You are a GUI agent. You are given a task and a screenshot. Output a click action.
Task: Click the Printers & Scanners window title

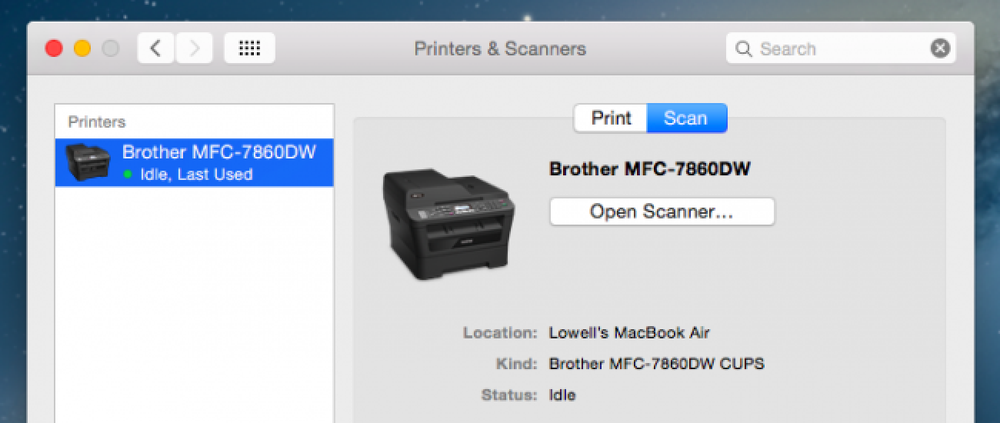pyautogui.click(x=500, y=48)
